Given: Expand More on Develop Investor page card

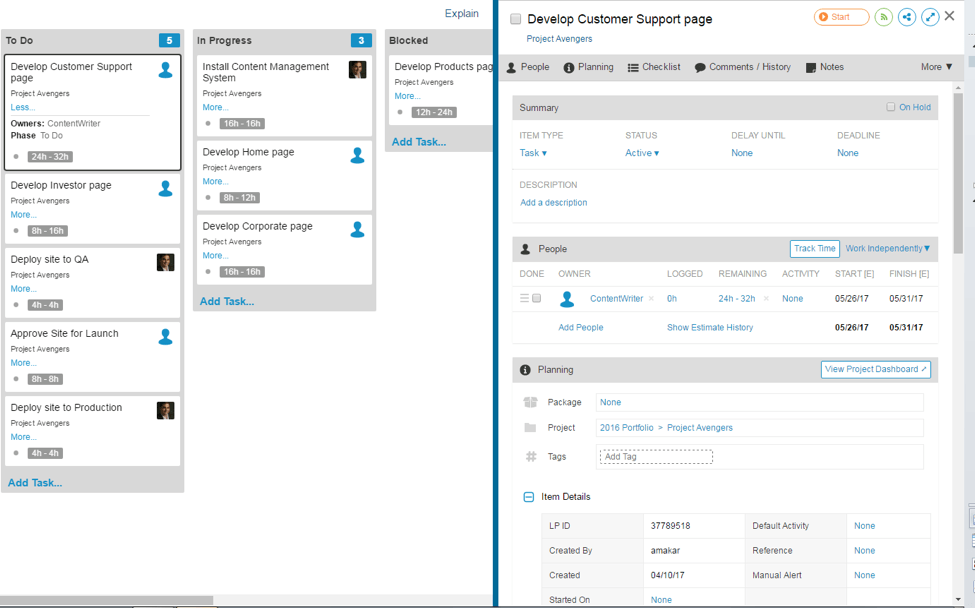Looking at the screenshot, I should pyautogui.click(x=24, y=214).
